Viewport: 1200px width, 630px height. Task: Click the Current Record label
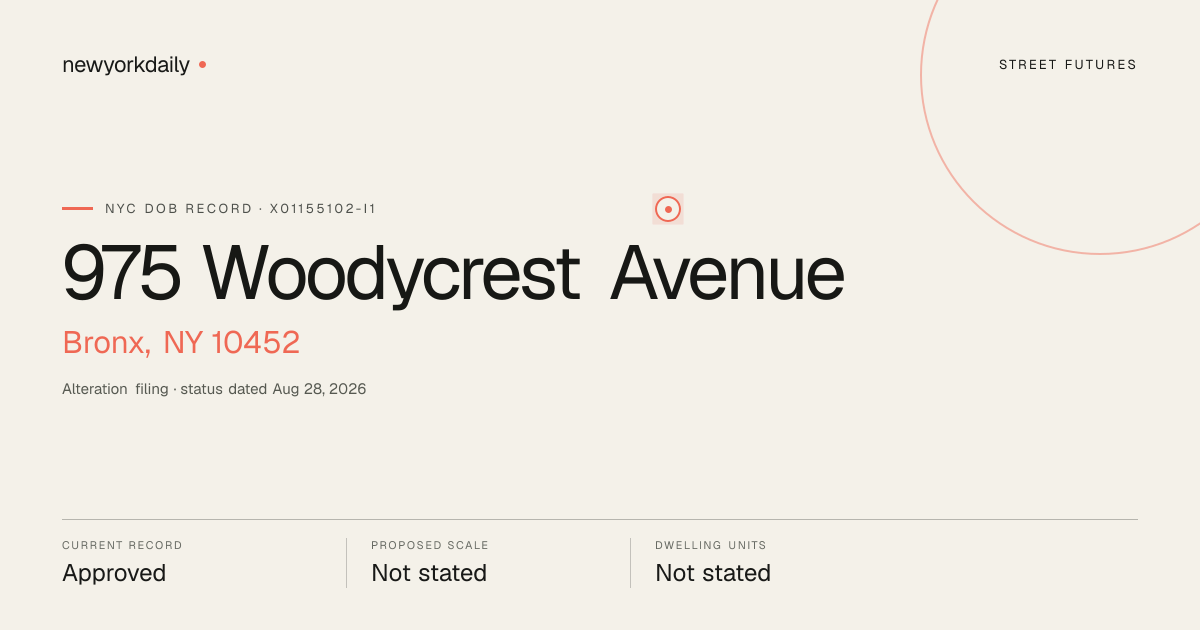coord(122,546)
